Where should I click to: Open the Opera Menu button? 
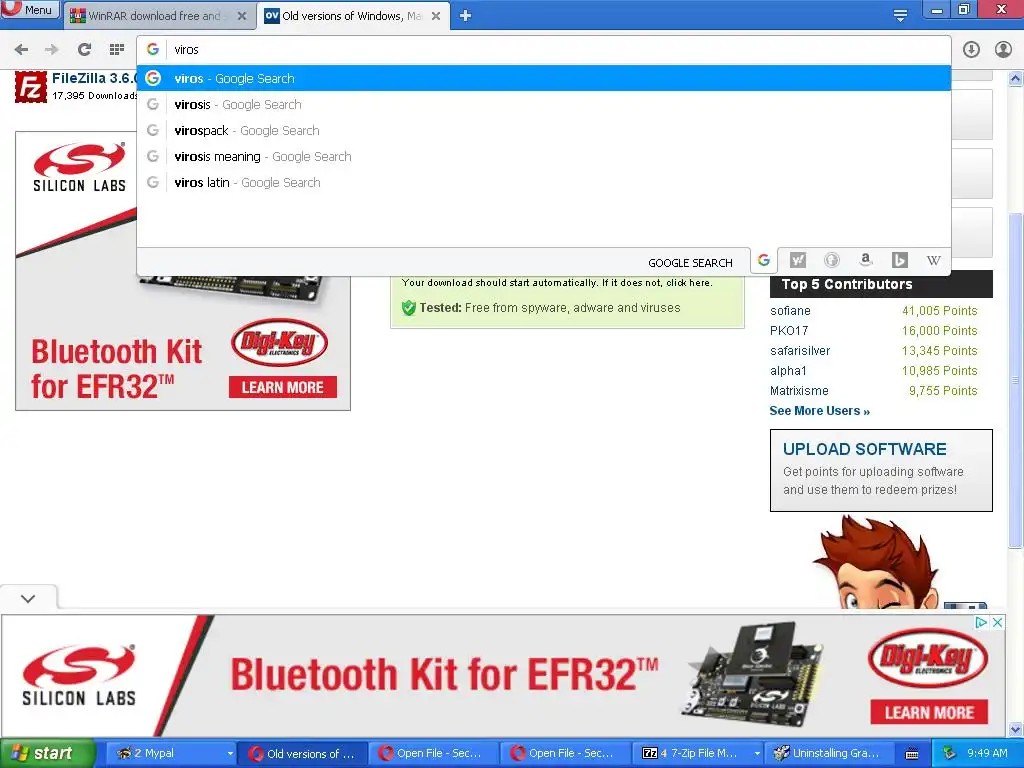(30, 9)
